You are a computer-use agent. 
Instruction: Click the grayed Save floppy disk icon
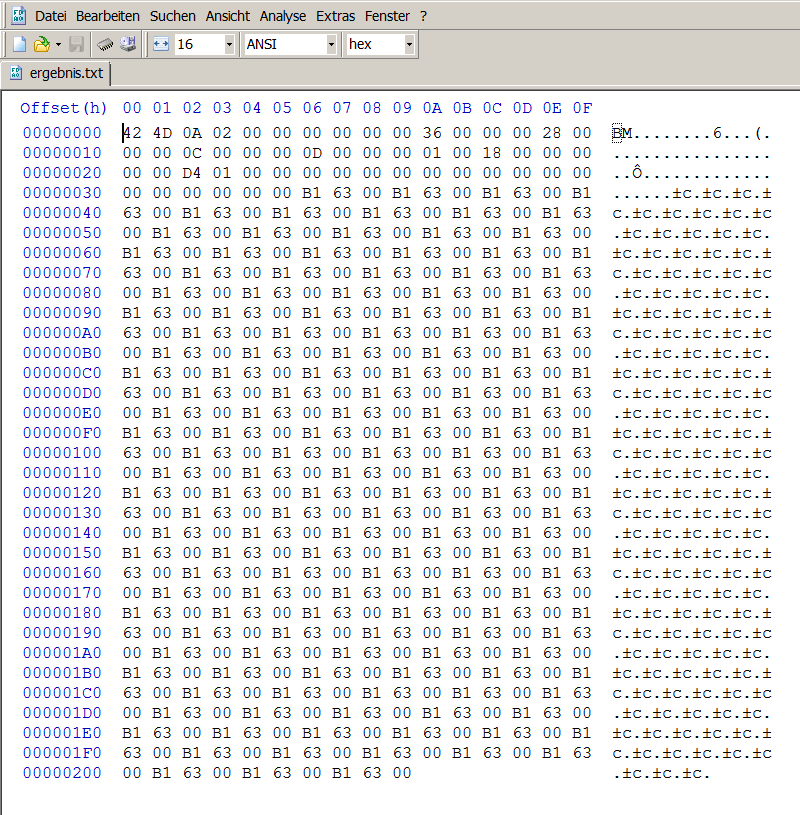tap(76, 45)
